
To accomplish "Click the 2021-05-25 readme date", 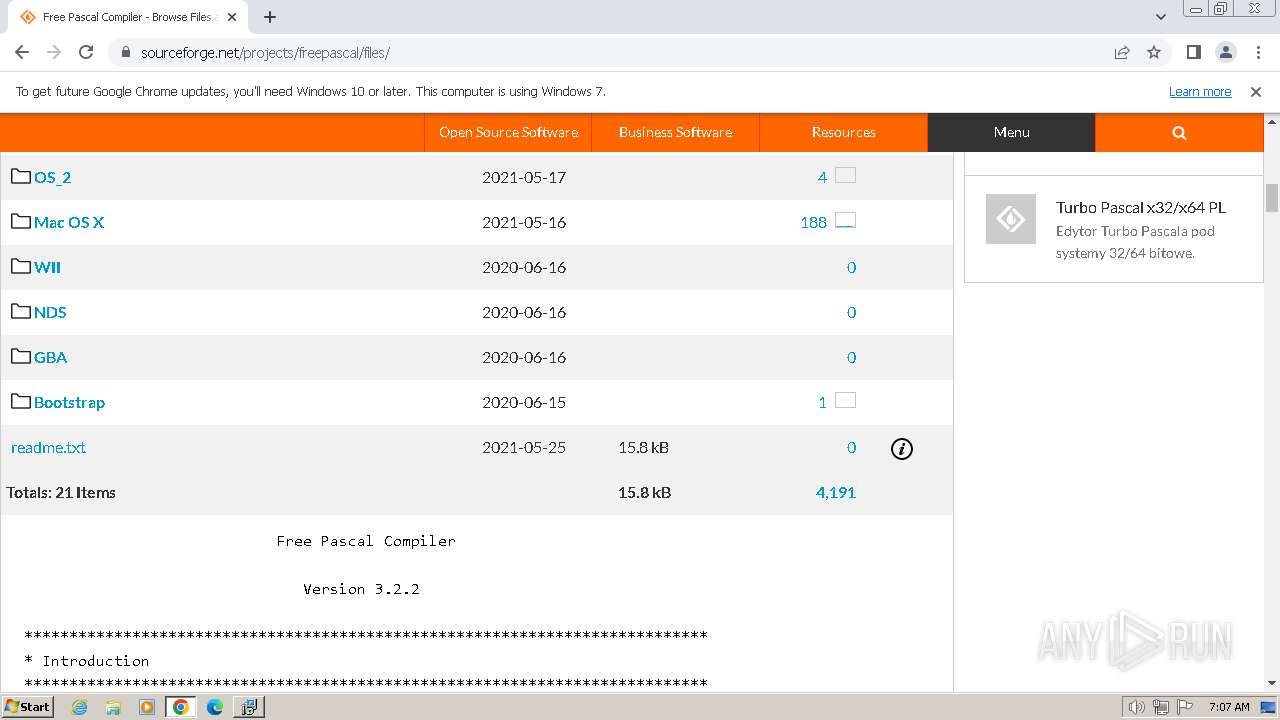I will [x=524, y=447].
